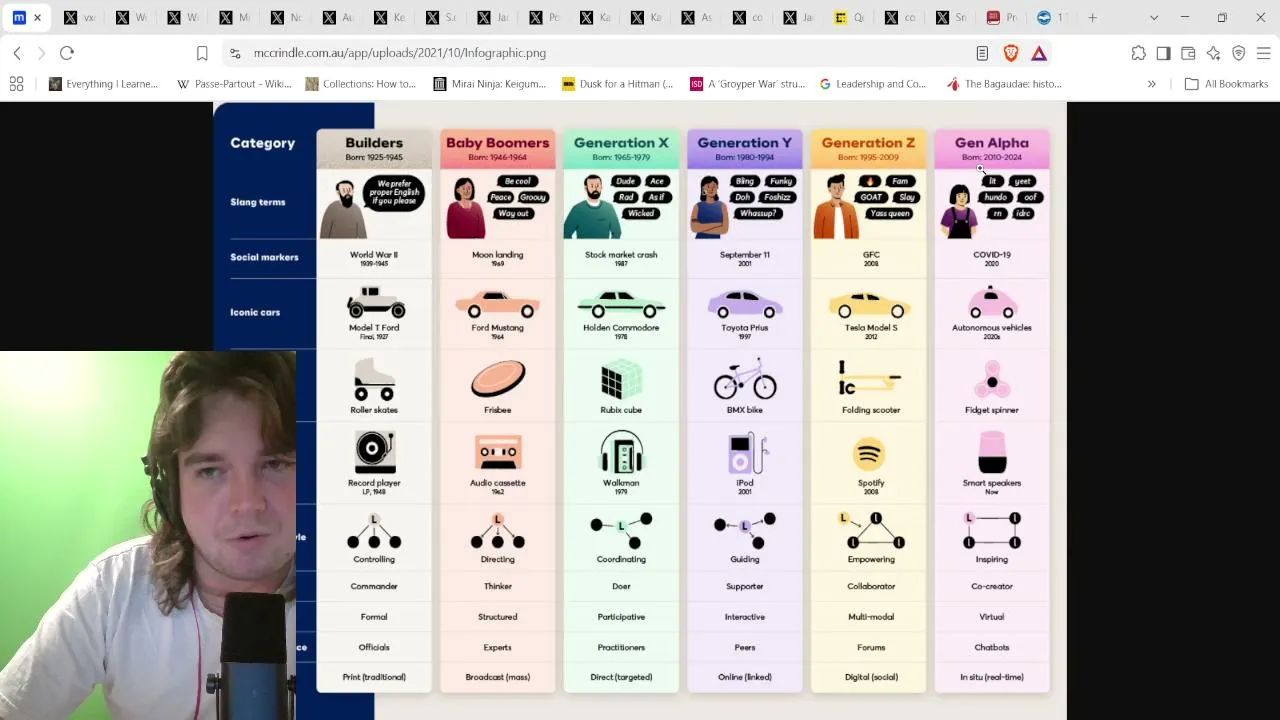Click the "Iconic cars" row label
Image resolution: width=1280 pixels, height=720 pixels.
click(255, 312)
